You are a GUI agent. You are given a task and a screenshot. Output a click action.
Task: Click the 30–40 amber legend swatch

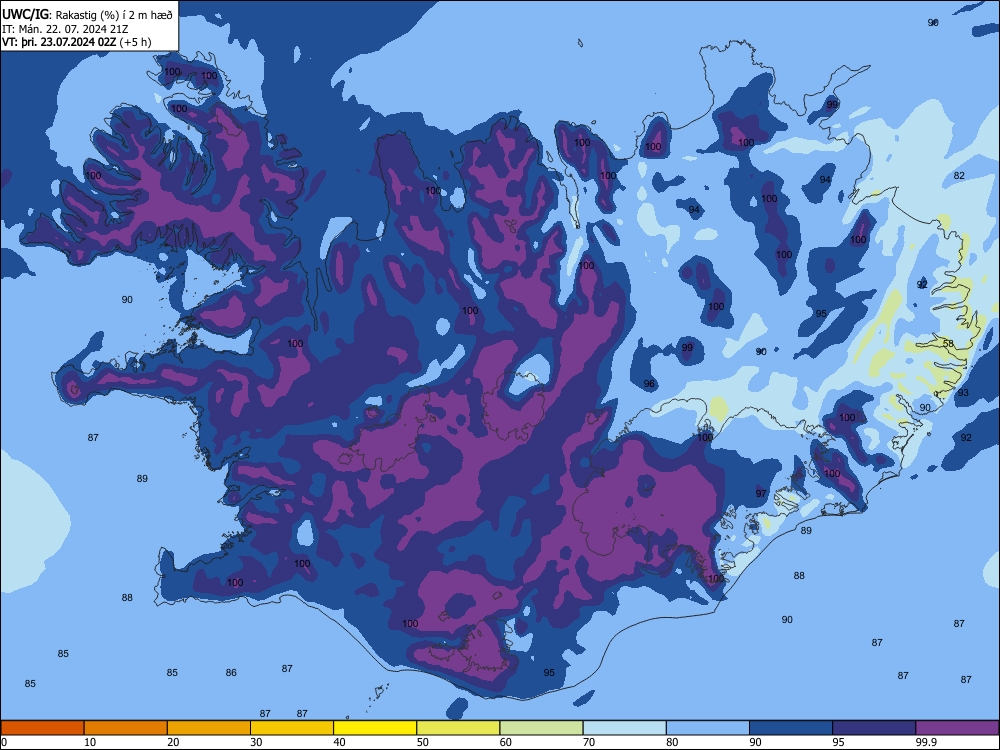point(292,728)
